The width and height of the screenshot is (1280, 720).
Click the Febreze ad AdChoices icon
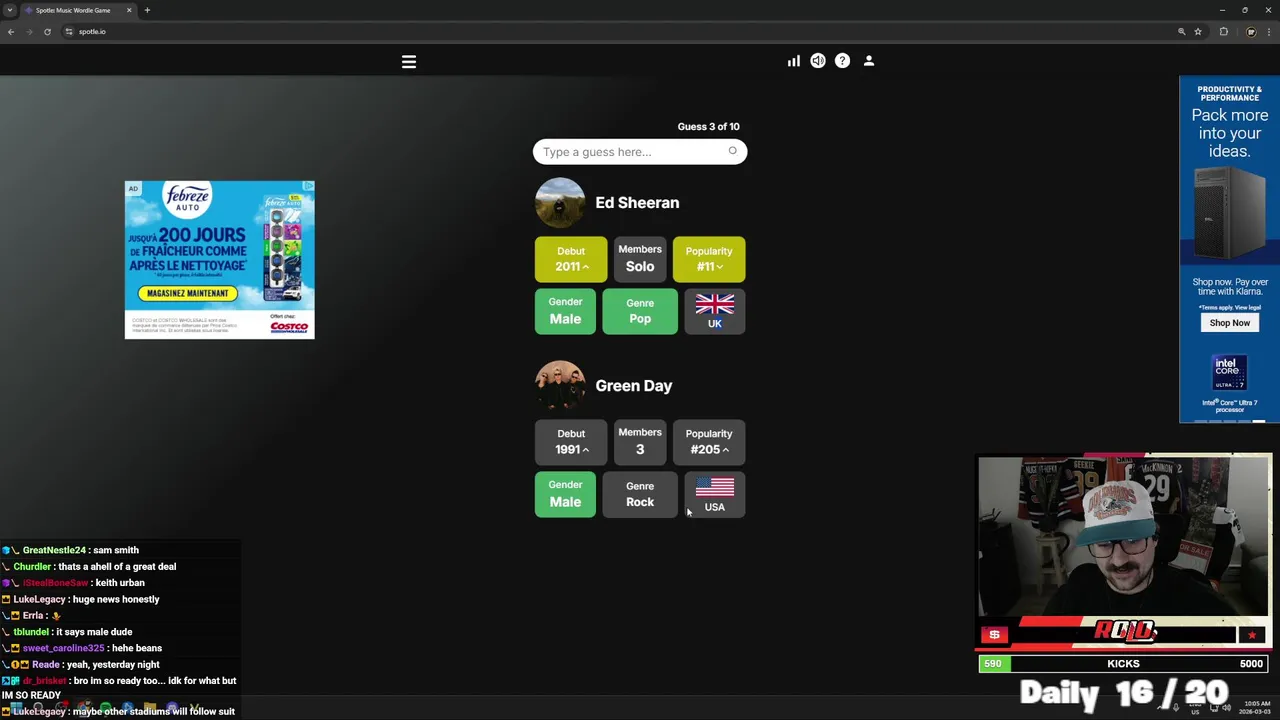click(309, 187)
